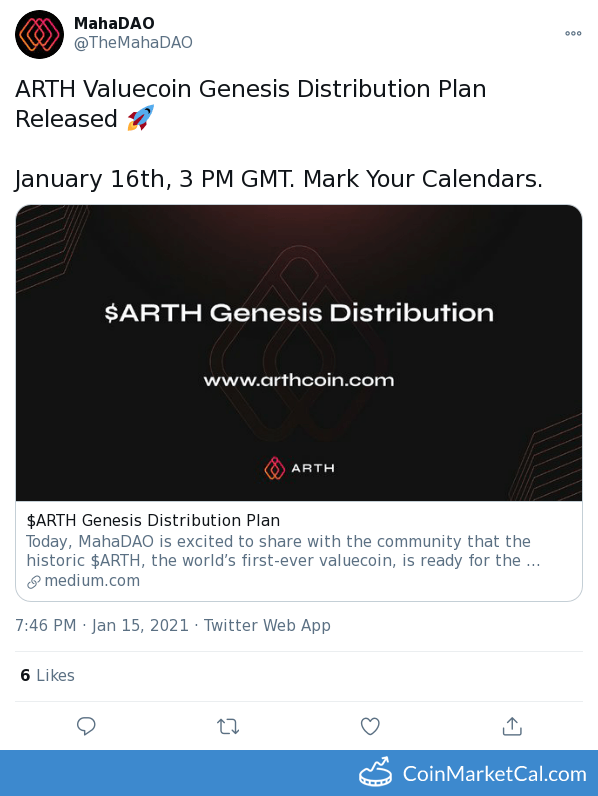Click the MahaDAO display name
This screenshot has height=796, width=598.
coord(114,23)
